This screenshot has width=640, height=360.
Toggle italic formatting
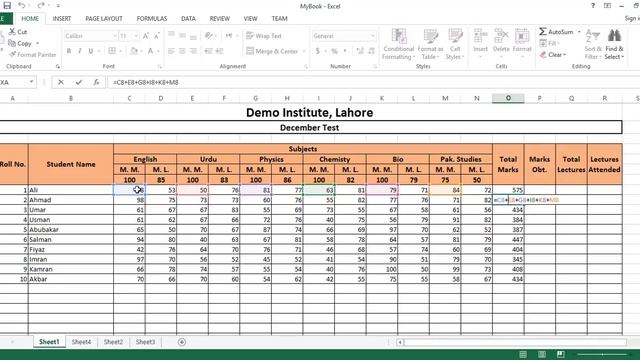pyautogui.click(x=80, y=51)
